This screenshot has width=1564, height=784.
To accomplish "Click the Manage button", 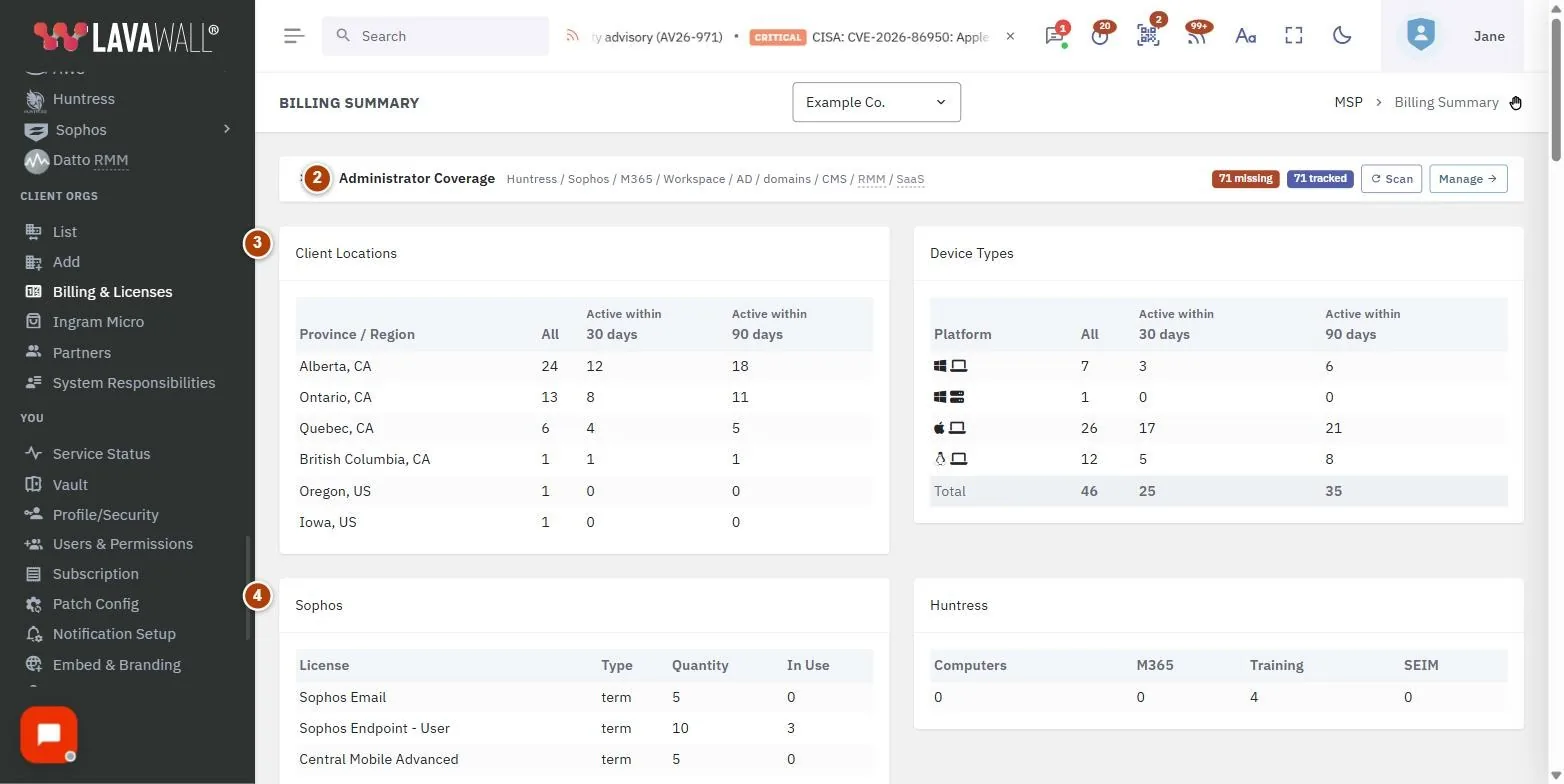I will coord(1468,179).
